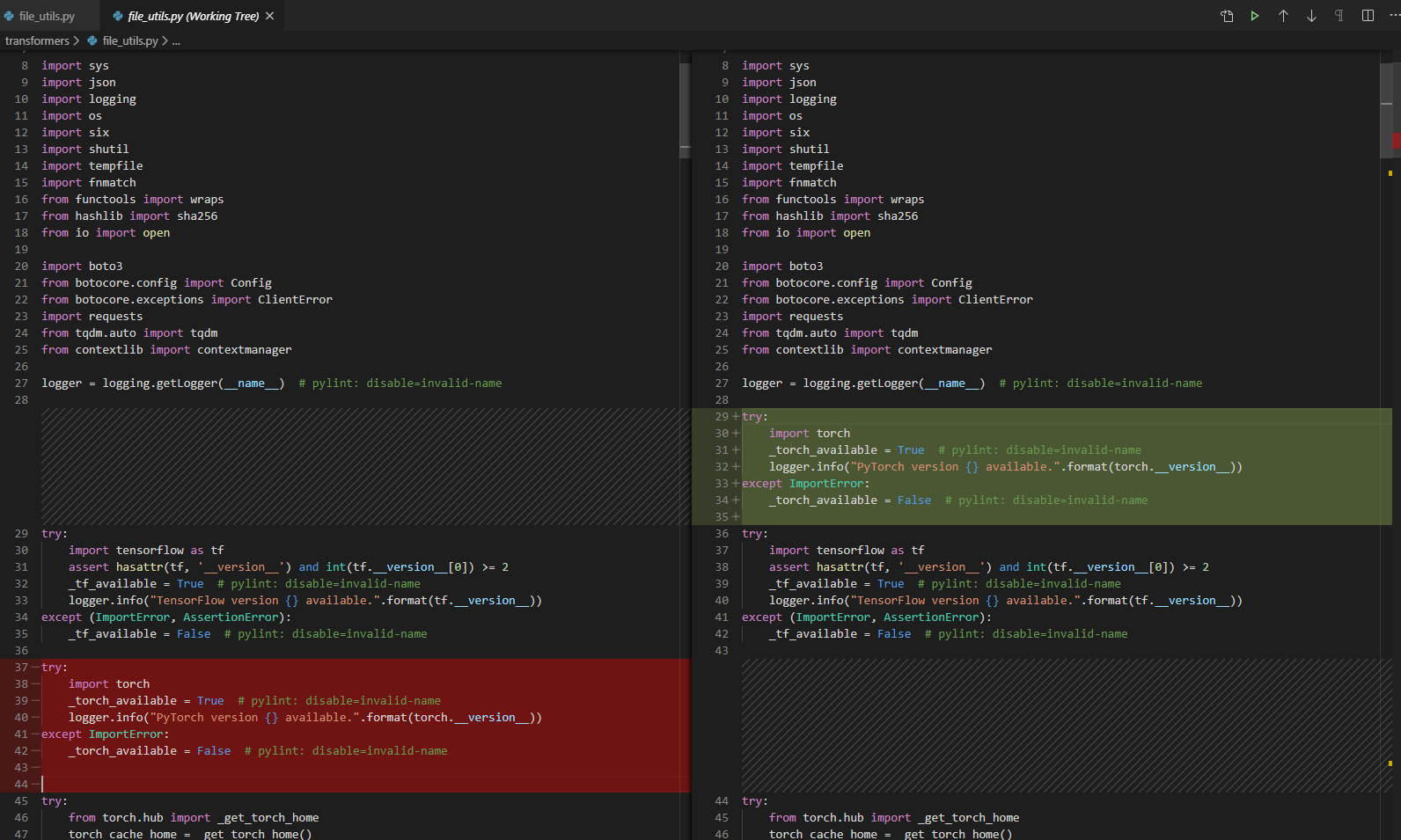Click the split editor layout icon

click(1368, 16)
